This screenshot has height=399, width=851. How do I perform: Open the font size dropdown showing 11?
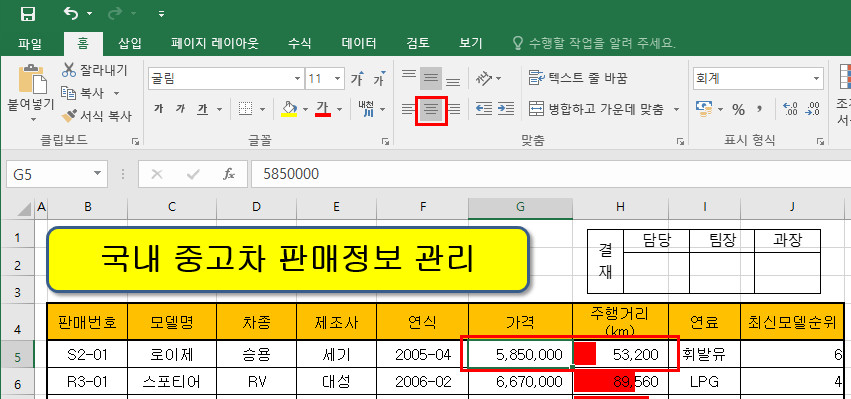point(339,79)
